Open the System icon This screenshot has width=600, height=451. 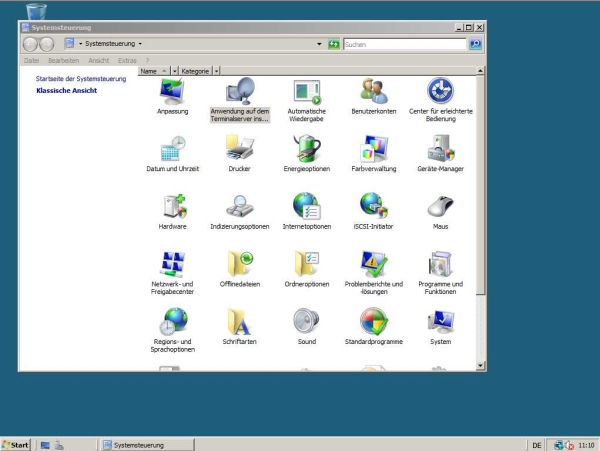[440, 327]
